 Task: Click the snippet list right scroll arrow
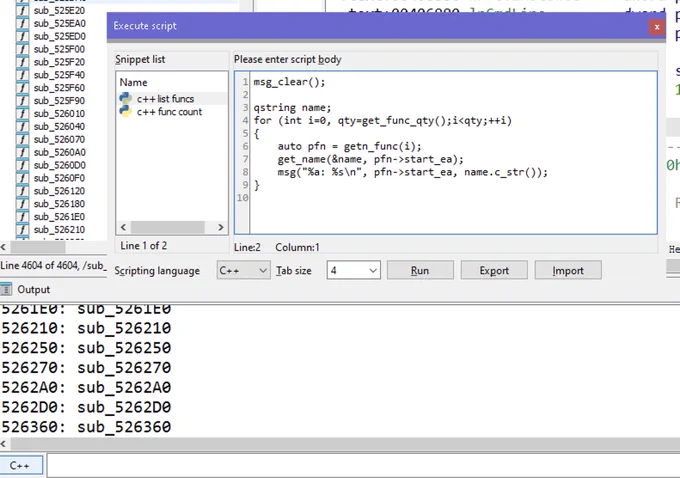pos(220,227)
